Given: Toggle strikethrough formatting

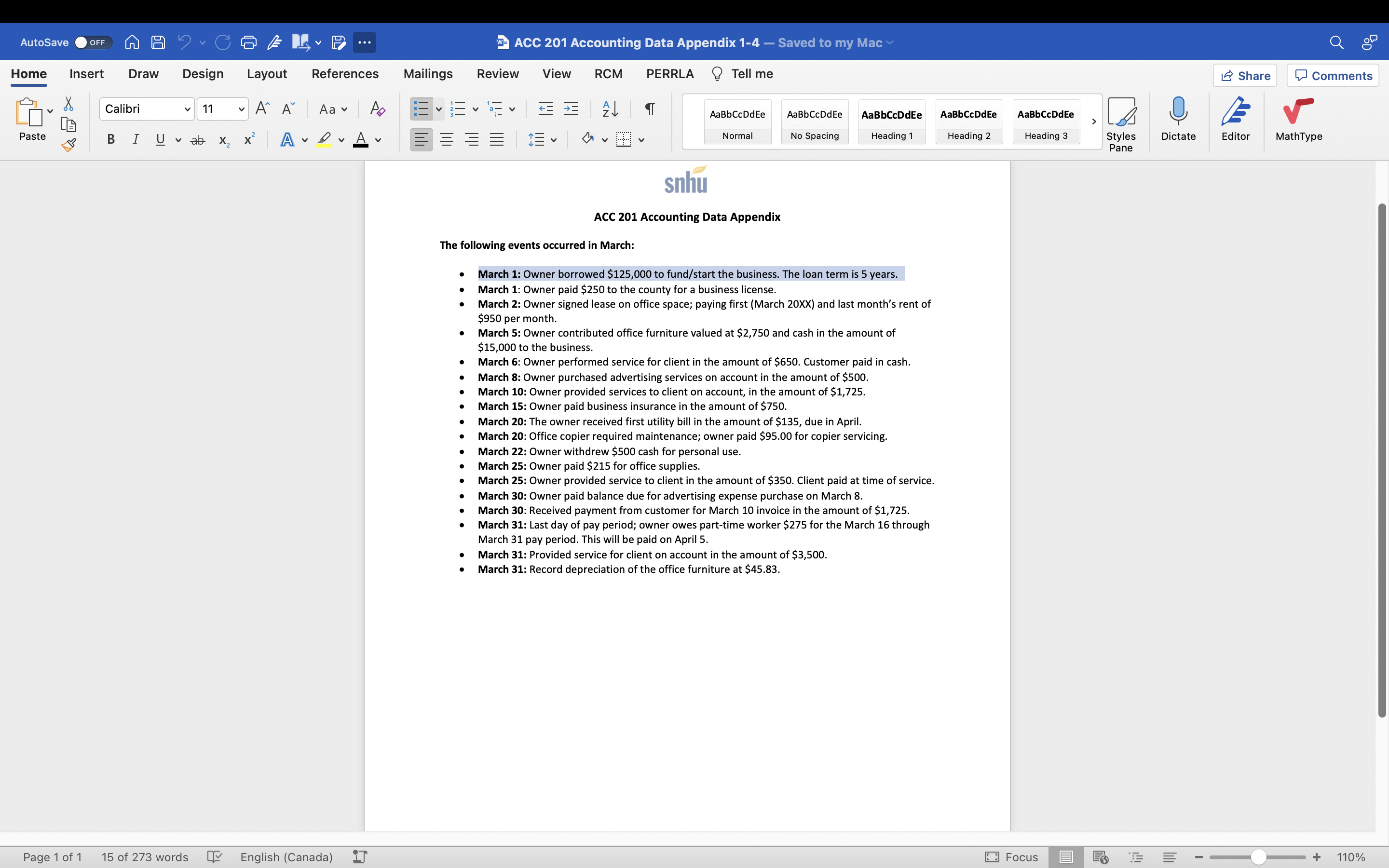Looking at the screenshot, I should pos(197,139).
